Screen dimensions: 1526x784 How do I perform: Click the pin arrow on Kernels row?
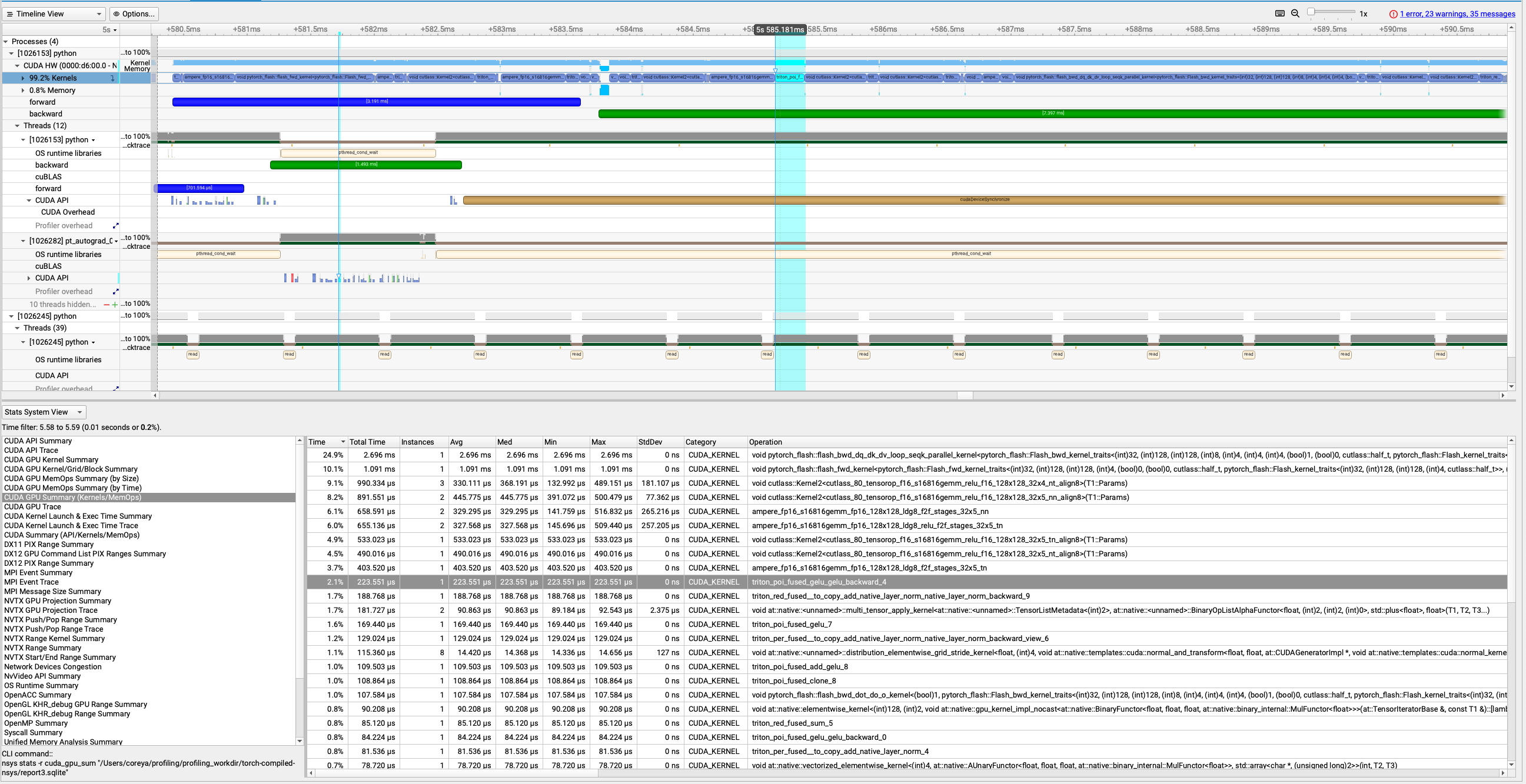pyautogui.click(x=112, y=78)
